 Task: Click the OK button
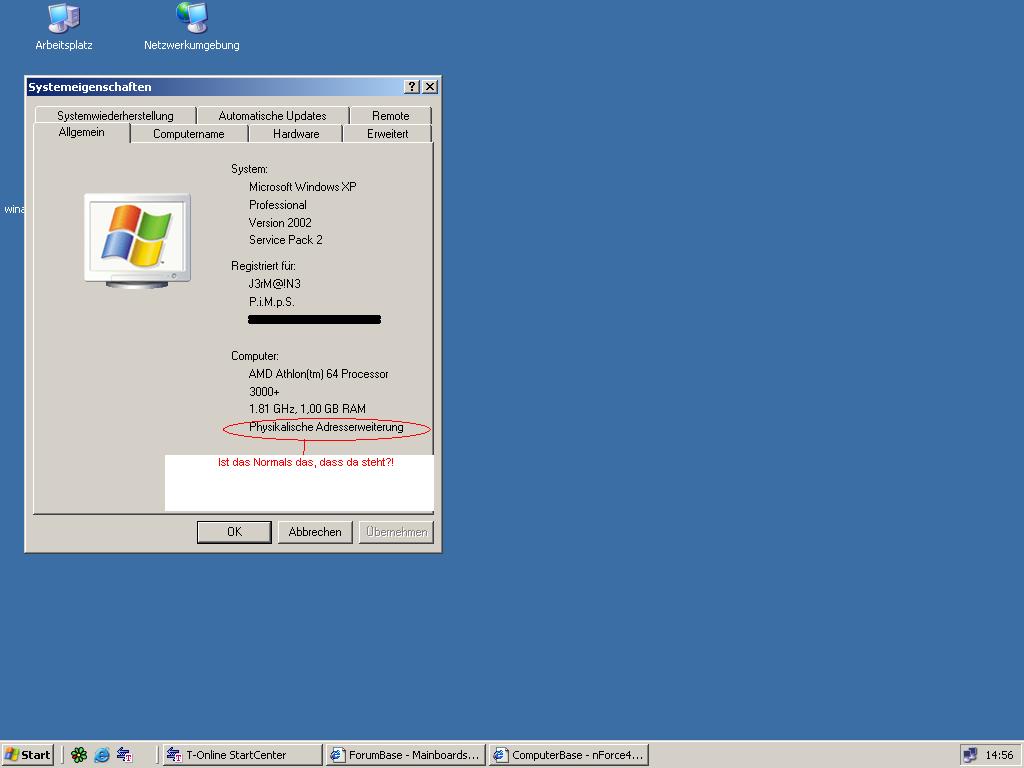coord(234,532)
